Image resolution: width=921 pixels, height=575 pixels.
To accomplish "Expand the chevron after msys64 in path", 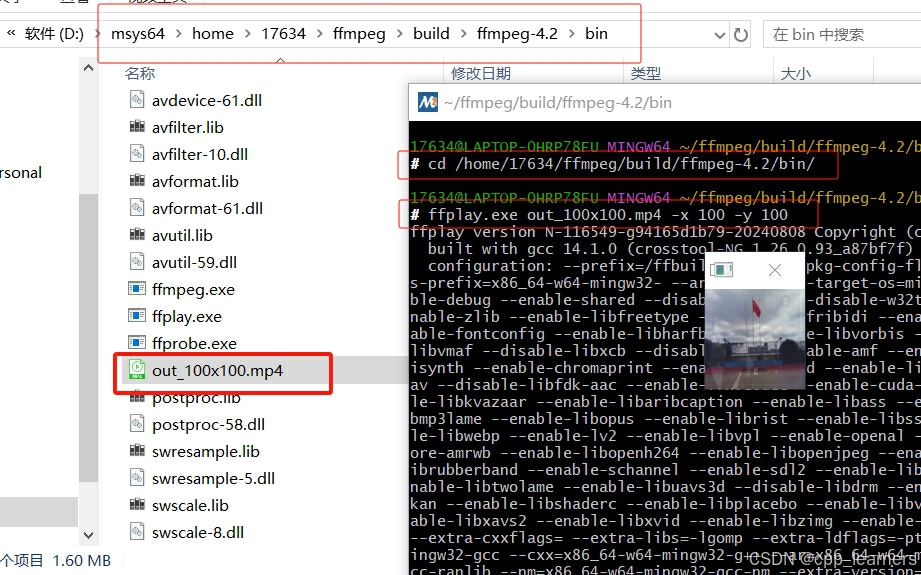I will pos(178,34).
